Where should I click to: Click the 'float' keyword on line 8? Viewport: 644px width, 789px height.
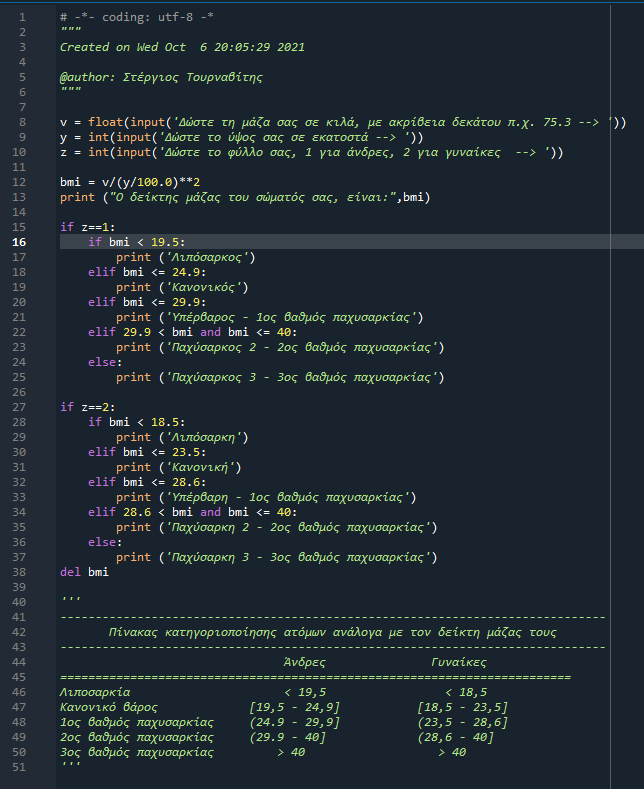(x=105, y=122)
